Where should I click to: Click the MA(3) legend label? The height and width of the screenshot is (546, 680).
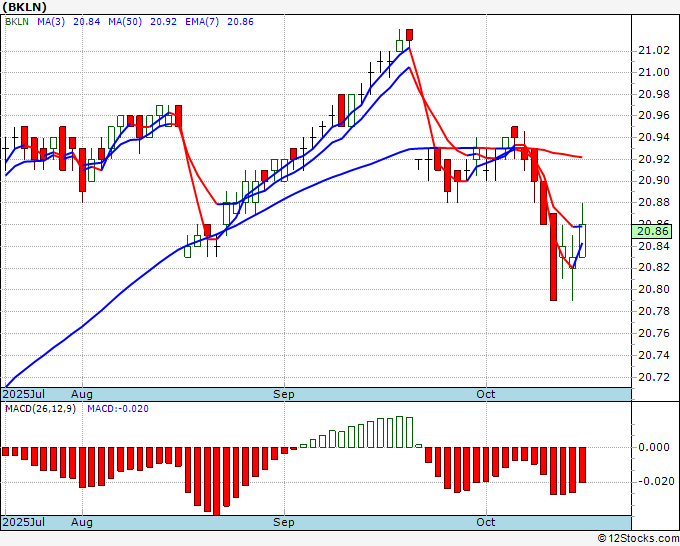click(51, 22)
